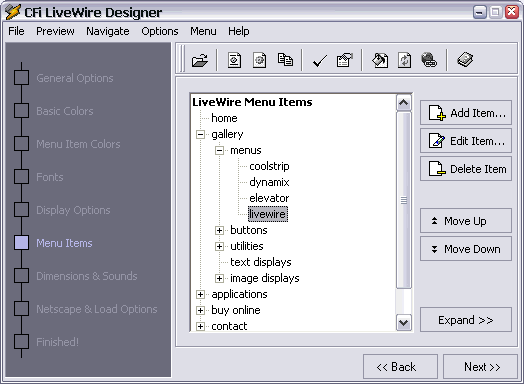
Task: Open the File menu
Action: [x=16, y=31]
